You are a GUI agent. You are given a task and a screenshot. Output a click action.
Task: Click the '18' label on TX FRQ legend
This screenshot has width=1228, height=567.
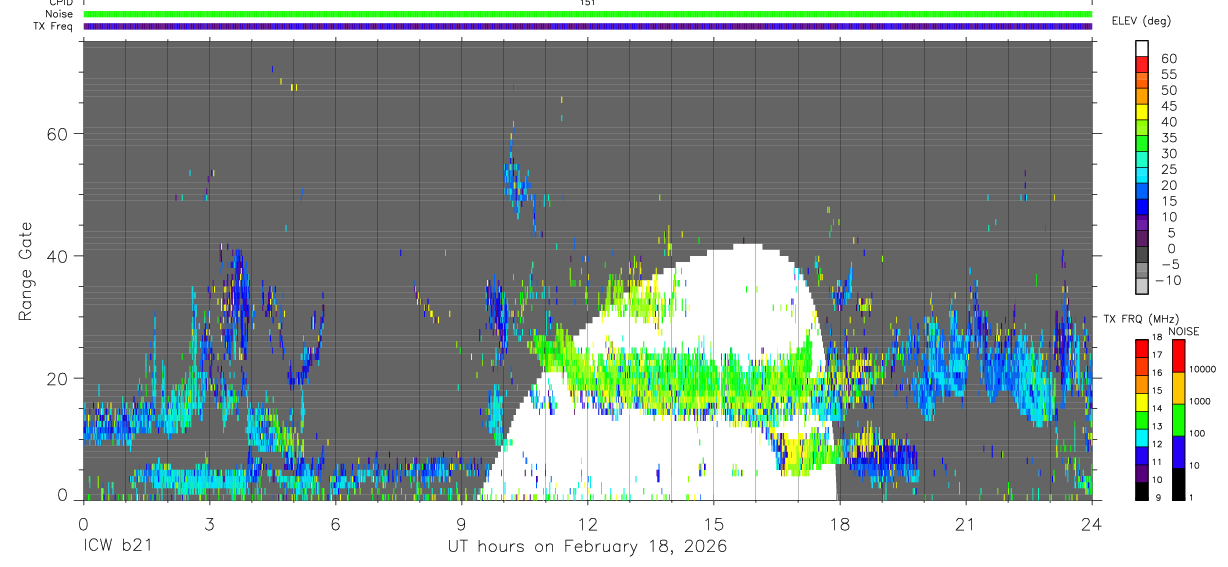tap(1157, 337)
